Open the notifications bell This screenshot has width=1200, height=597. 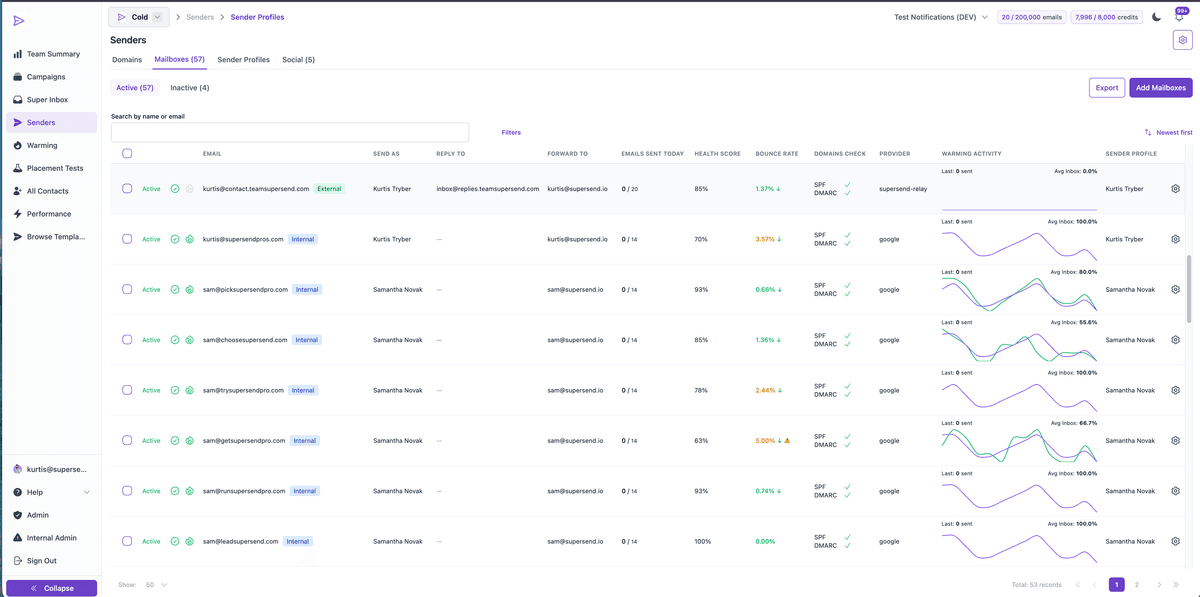pyautogui.click(x=1180, y=17)
